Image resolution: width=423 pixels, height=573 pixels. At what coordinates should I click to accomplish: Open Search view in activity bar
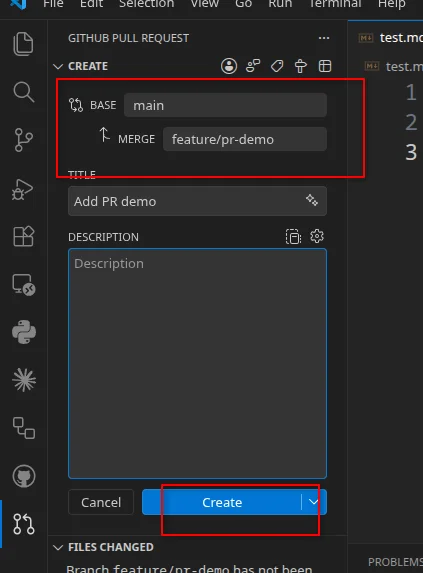click(24, 92)
